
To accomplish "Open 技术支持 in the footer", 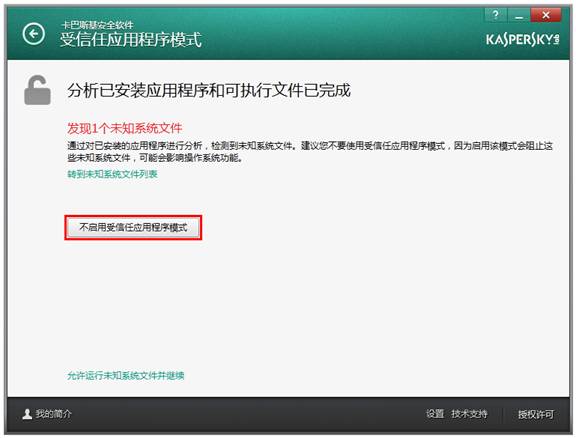I will tap(469, 414).
